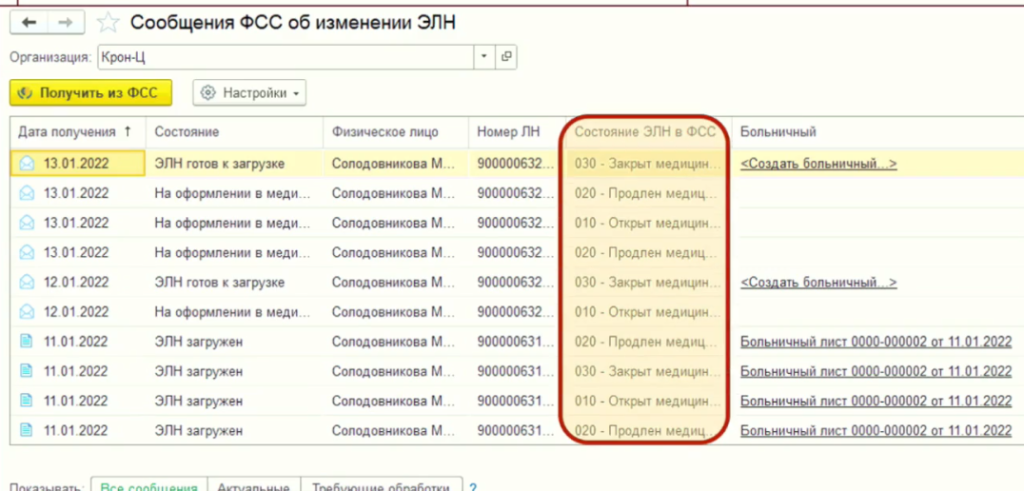Click envelope icon of 13.01.2022 'ЭЛН готов к загрузке' row
Image resolution: width=1024 pixels, height=491 pixels.
click(x=27, y=163)
